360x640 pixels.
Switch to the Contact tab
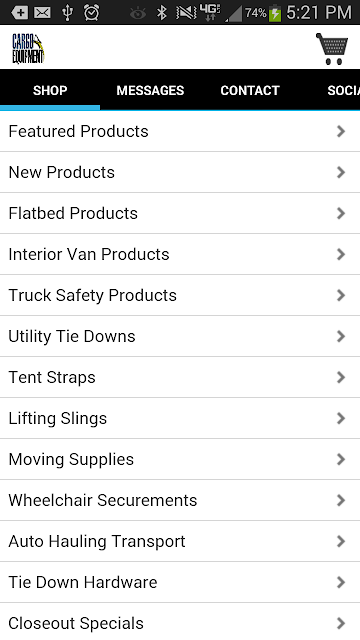coord(250,90)
